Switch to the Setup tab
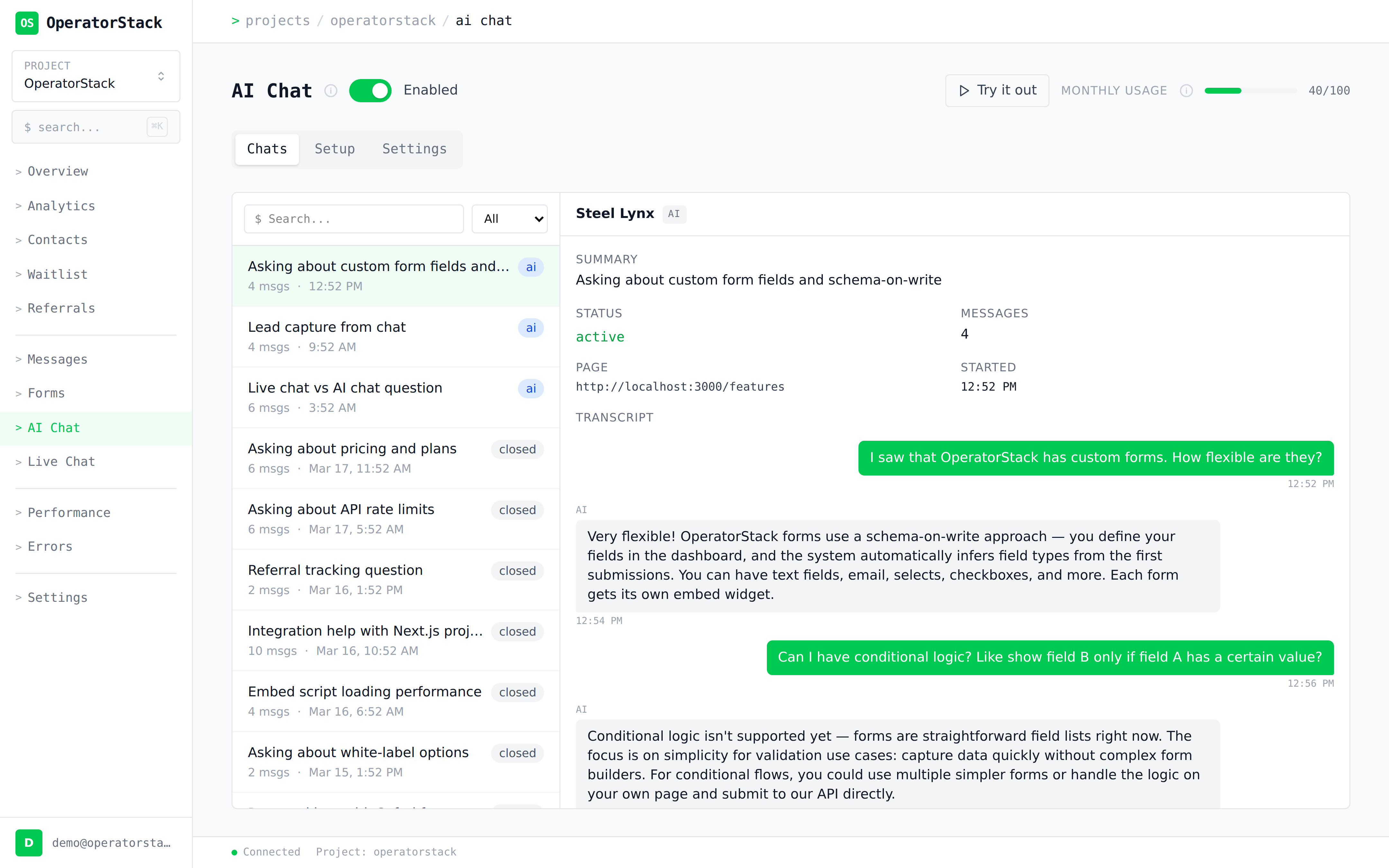The width and height of the screenshot is (1389, 868). (x=335, y=149)
